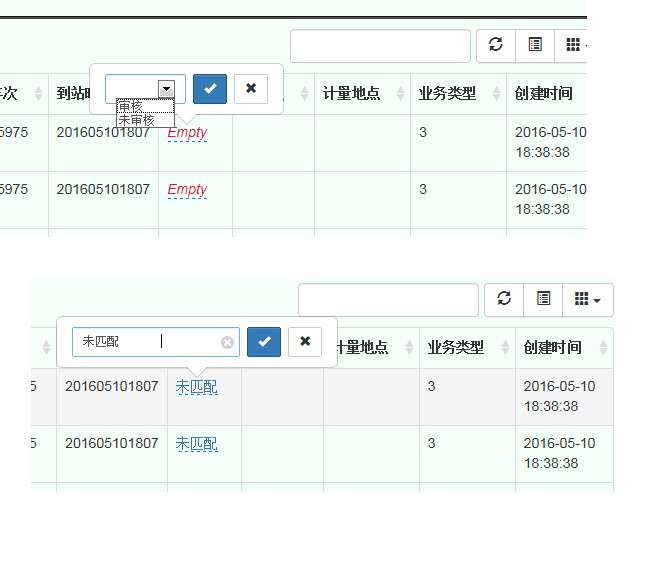669x586 pixels.
Task: Sort by 业务类型 column in upper table
Action: pos(457,93)
